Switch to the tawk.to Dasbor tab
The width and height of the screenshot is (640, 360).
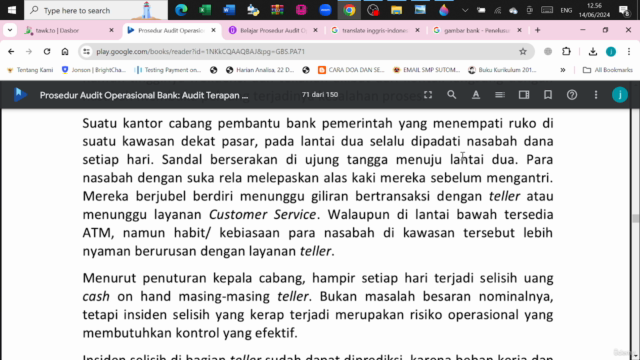coord(69,31)
